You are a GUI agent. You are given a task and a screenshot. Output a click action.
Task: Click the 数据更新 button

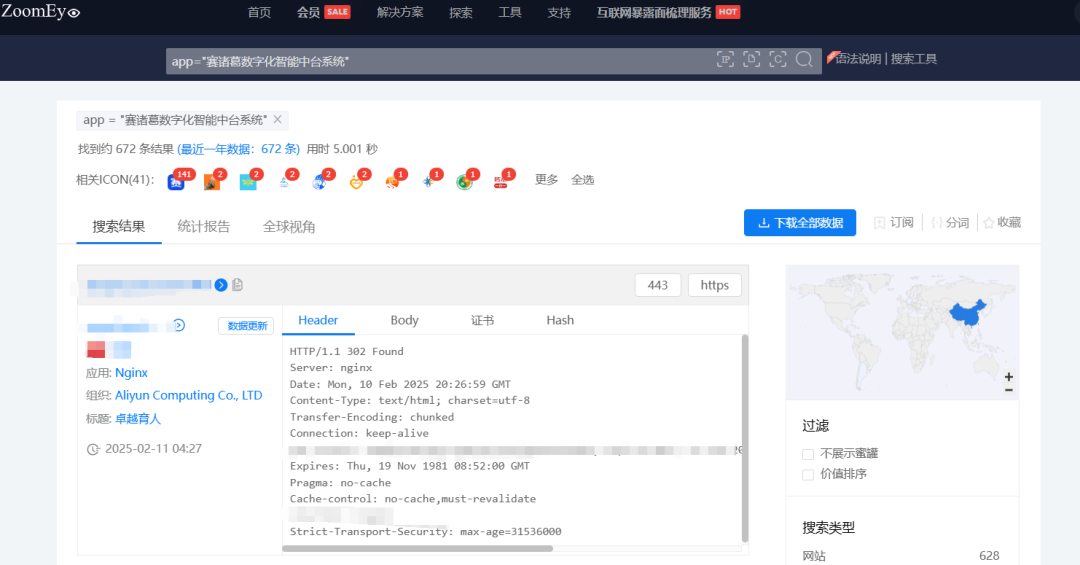tap(247, 326)
